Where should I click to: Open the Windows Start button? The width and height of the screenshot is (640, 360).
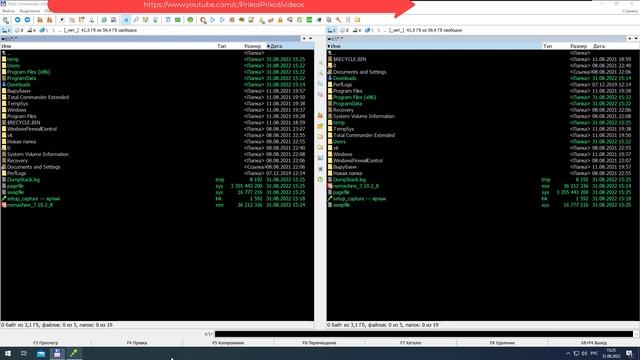pos(8,353)
